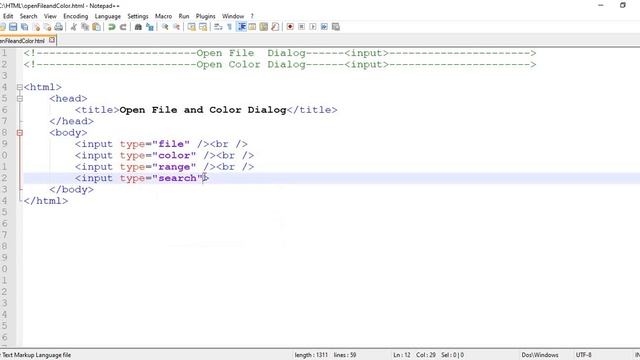
Task: Select the openFileandColor.html document tab
Action: 22,41
